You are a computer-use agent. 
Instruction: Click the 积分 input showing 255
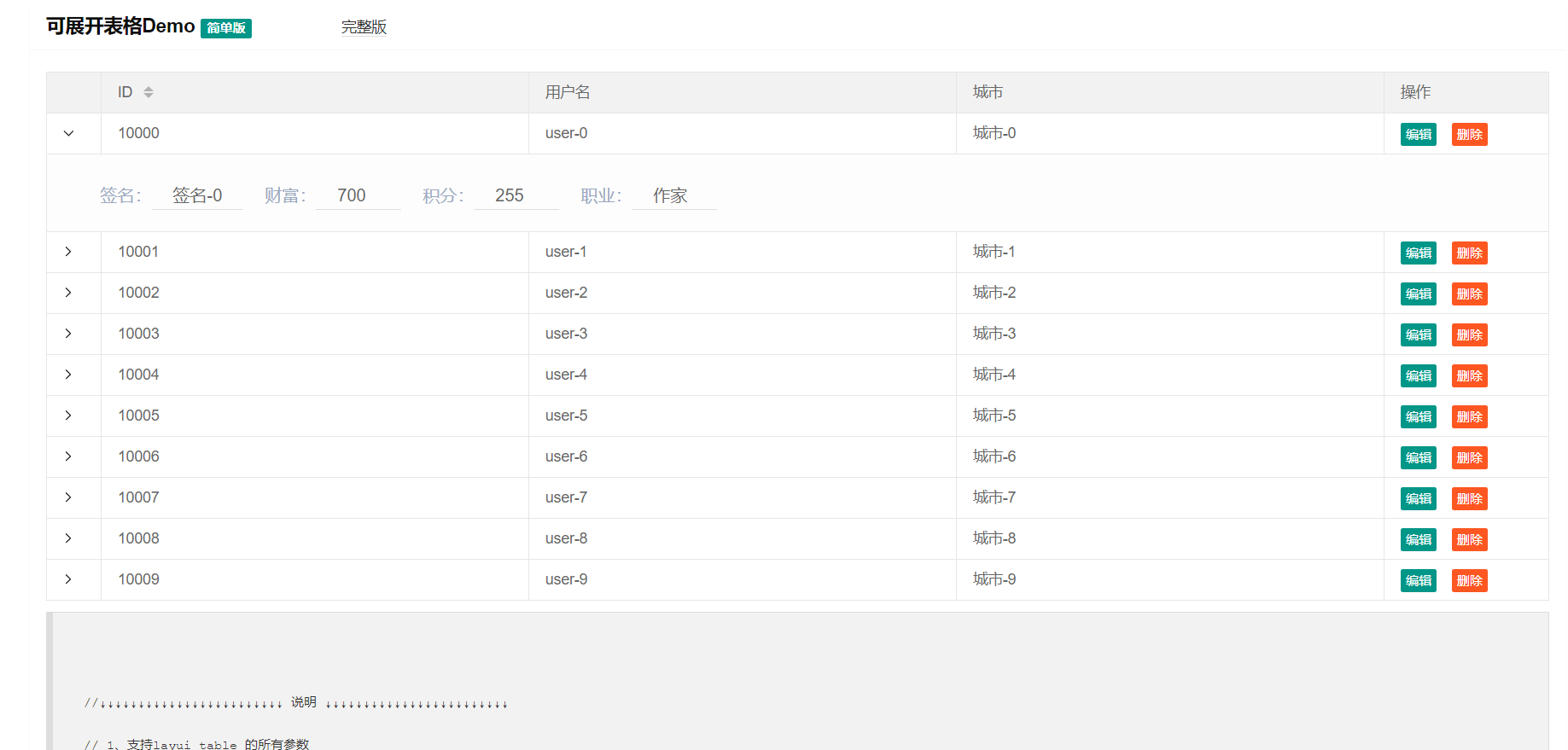point(516,196)
